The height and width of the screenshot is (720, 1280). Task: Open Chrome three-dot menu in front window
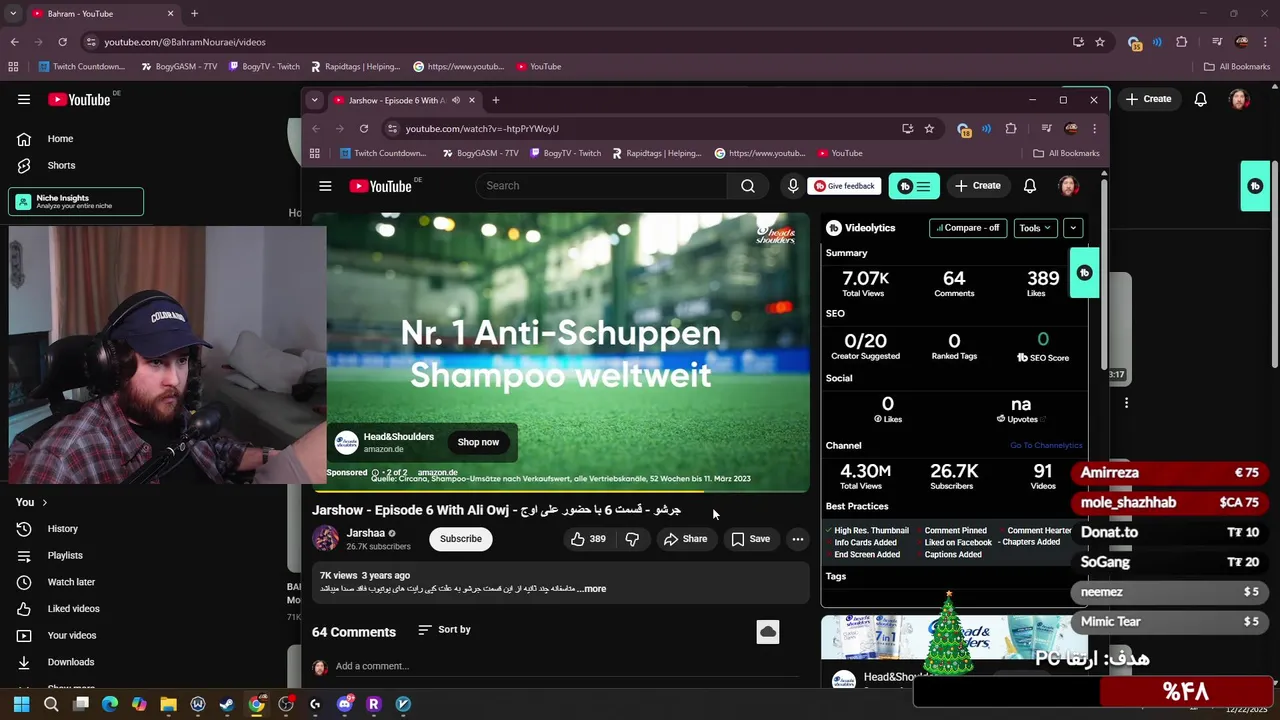(x=1094, y=129)
